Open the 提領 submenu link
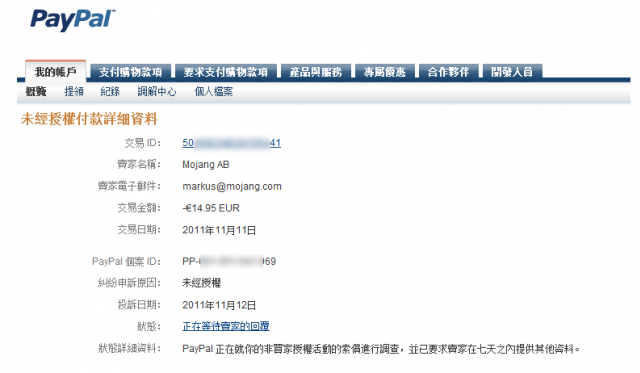The width and height of the screenshot is (640, 373). 74,91
